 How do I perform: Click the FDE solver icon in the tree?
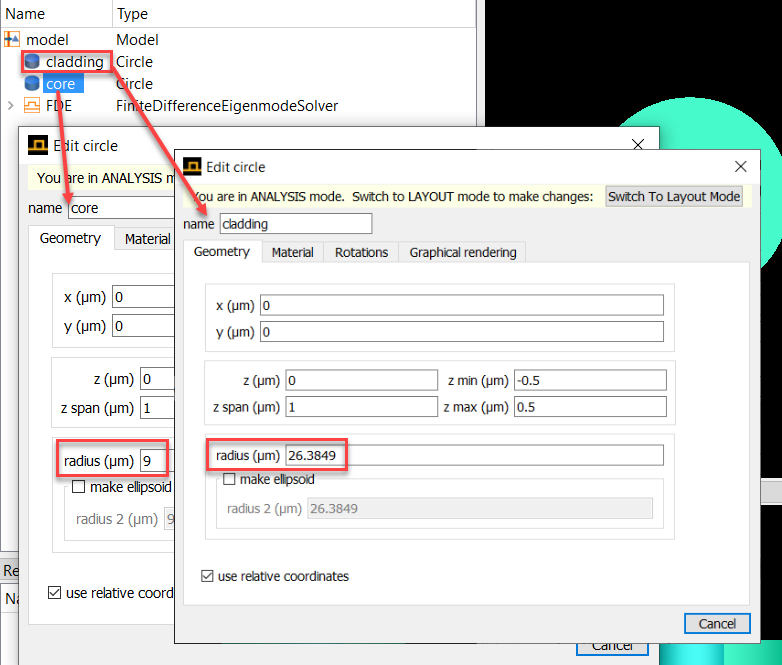pyautogui.click(x=32, y=105)
